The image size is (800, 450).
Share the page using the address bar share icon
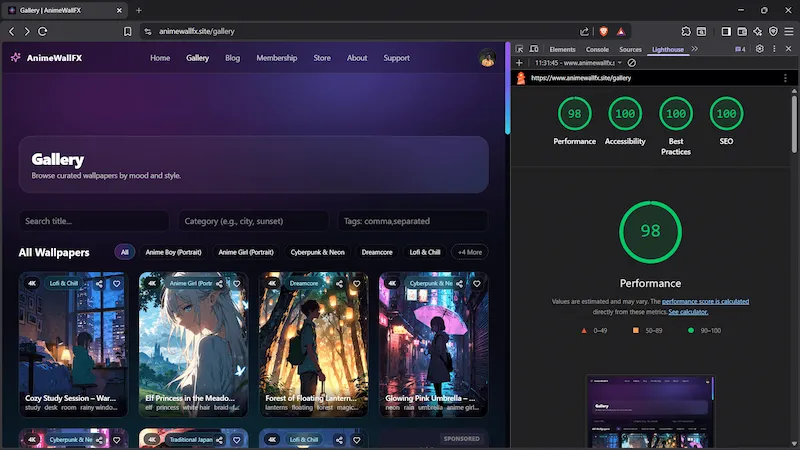point(584,32)
